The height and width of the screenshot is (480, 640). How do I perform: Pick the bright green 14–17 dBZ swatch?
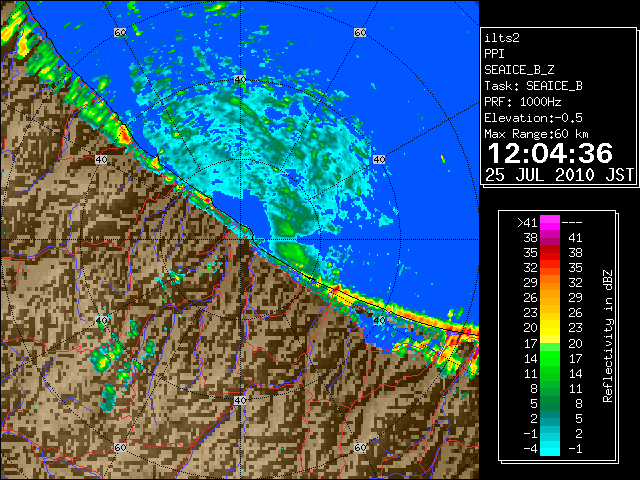click(549, 358)
